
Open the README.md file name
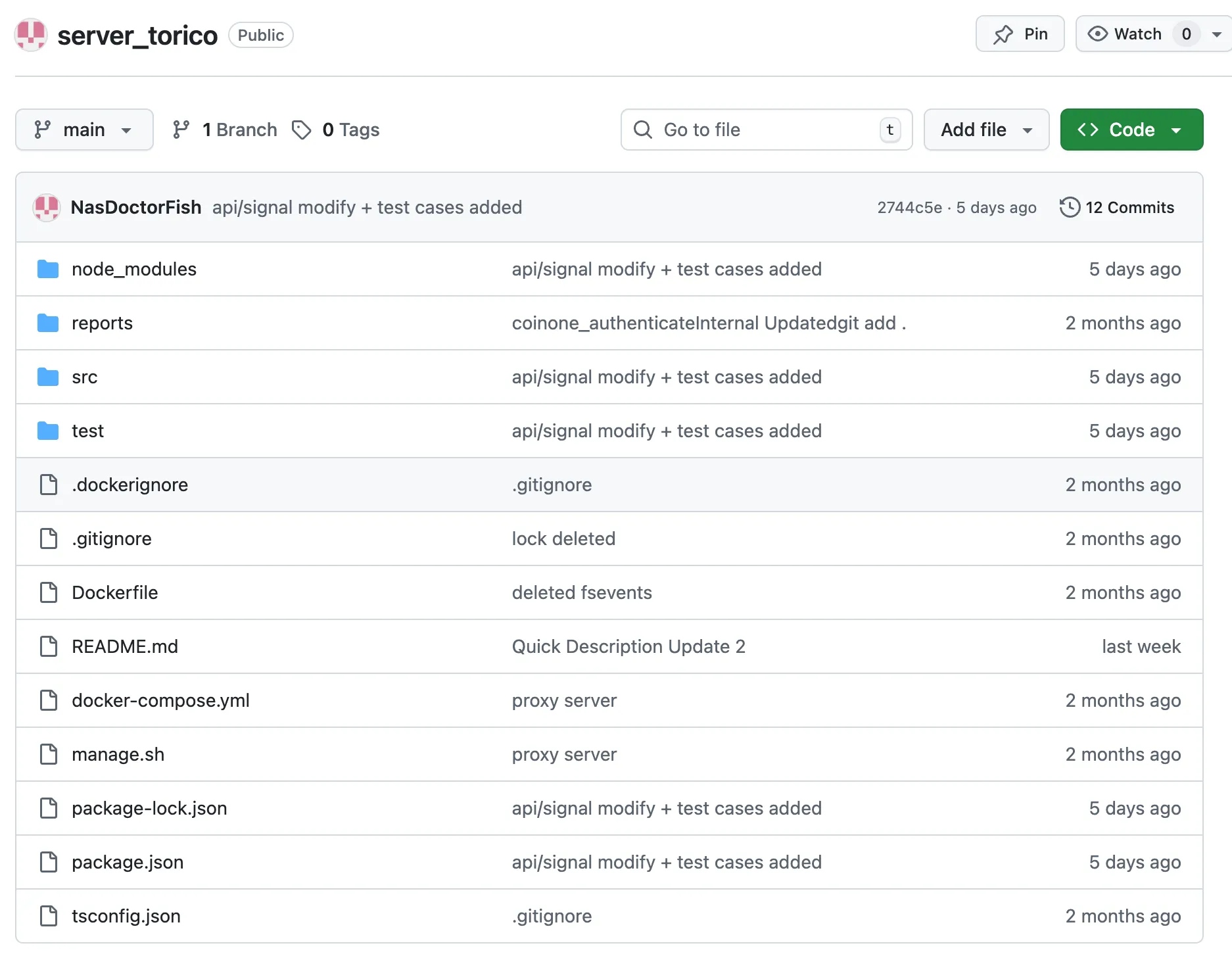pyautogui.click(x=125, y=646)
